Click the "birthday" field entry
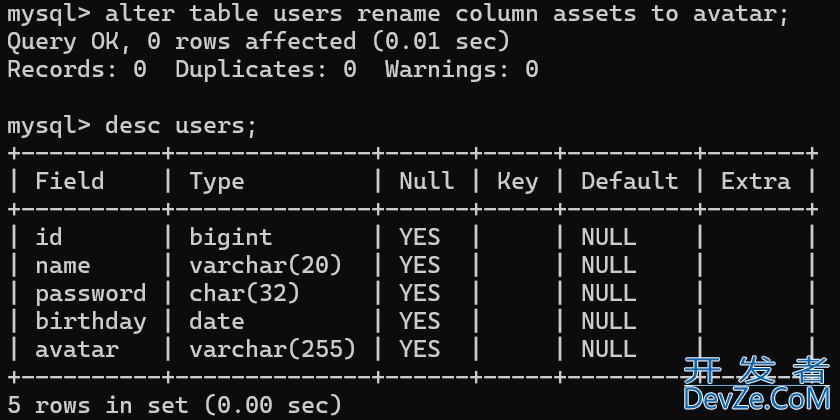840x420 pixels. (90, 321)
